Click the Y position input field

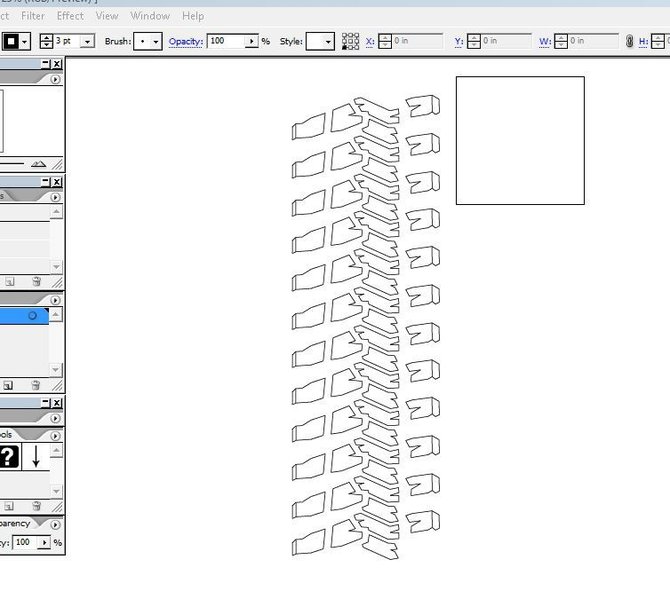506,41
